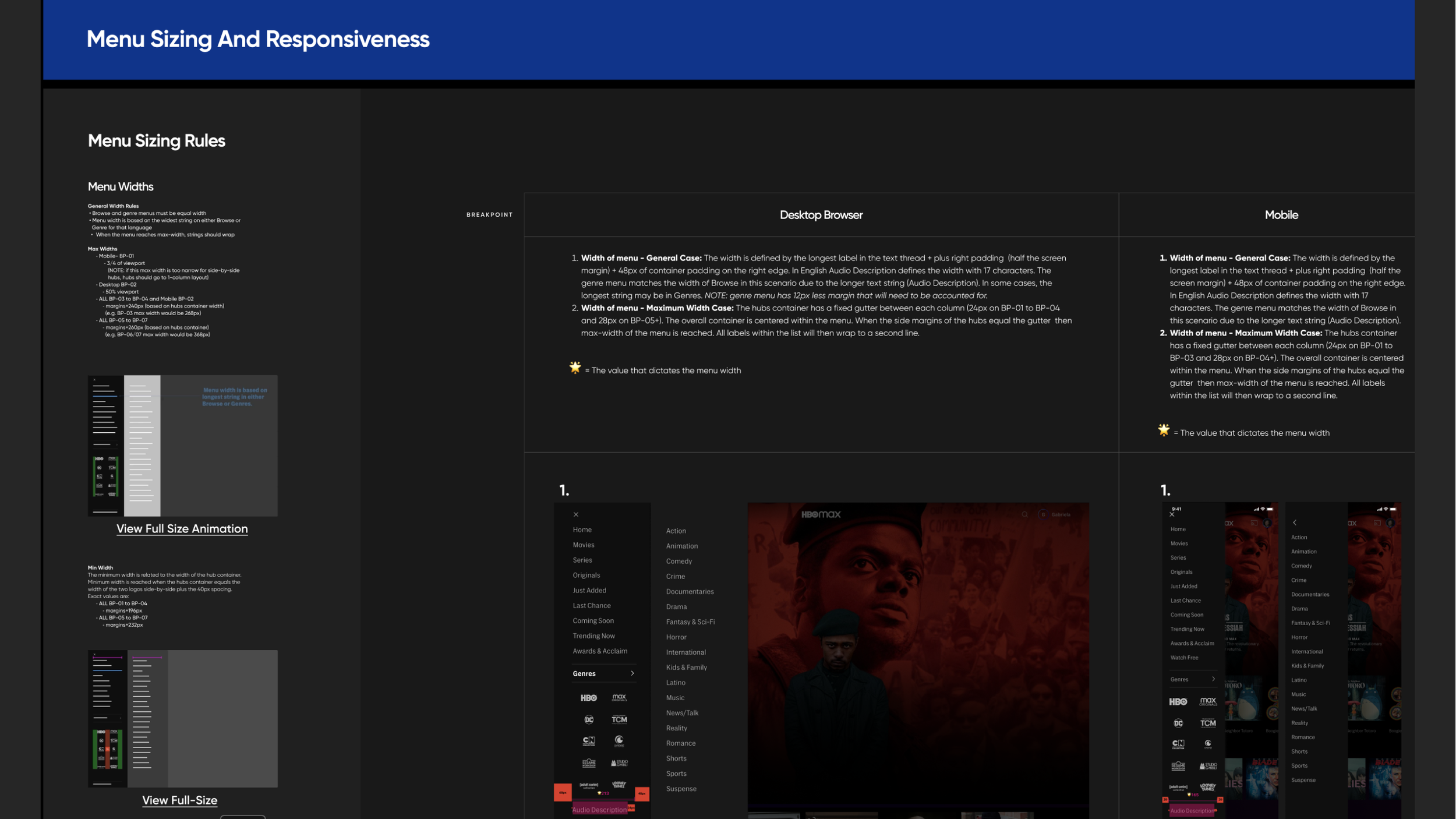1456x819 pixels.
Task: Click the Studio Ghibli logo in desktop menu
Action: [619, 762]
